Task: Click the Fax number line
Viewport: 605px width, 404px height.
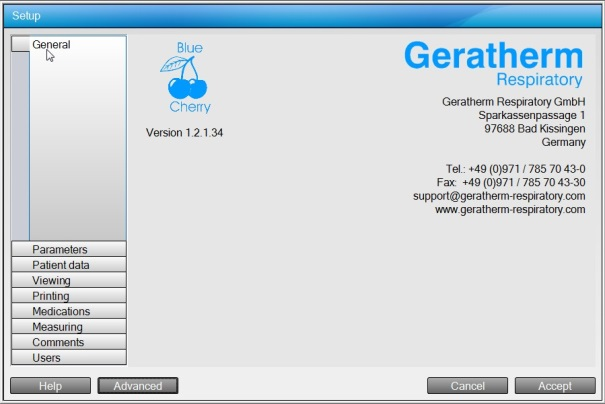Action: click(x=511, y=182)
